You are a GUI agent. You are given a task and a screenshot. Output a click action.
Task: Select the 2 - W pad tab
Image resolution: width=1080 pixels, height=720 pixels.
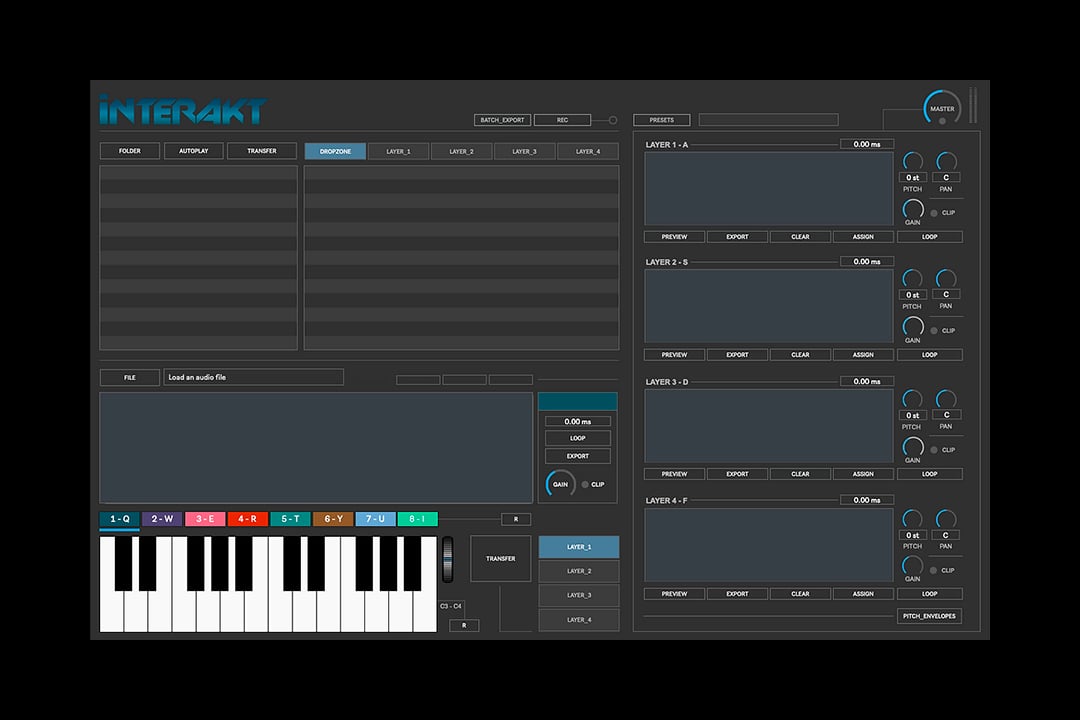pyautogui.click(x=163, y=519)
